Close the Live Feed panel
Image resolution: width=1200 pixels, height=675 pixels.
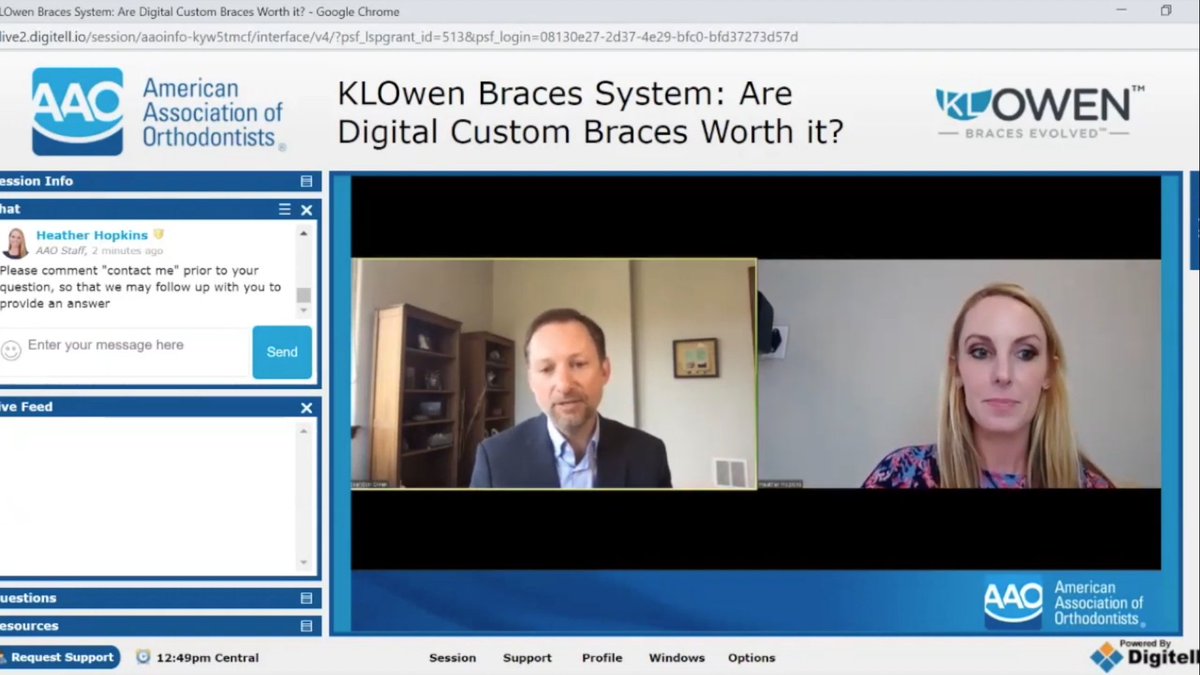[307, 407]
